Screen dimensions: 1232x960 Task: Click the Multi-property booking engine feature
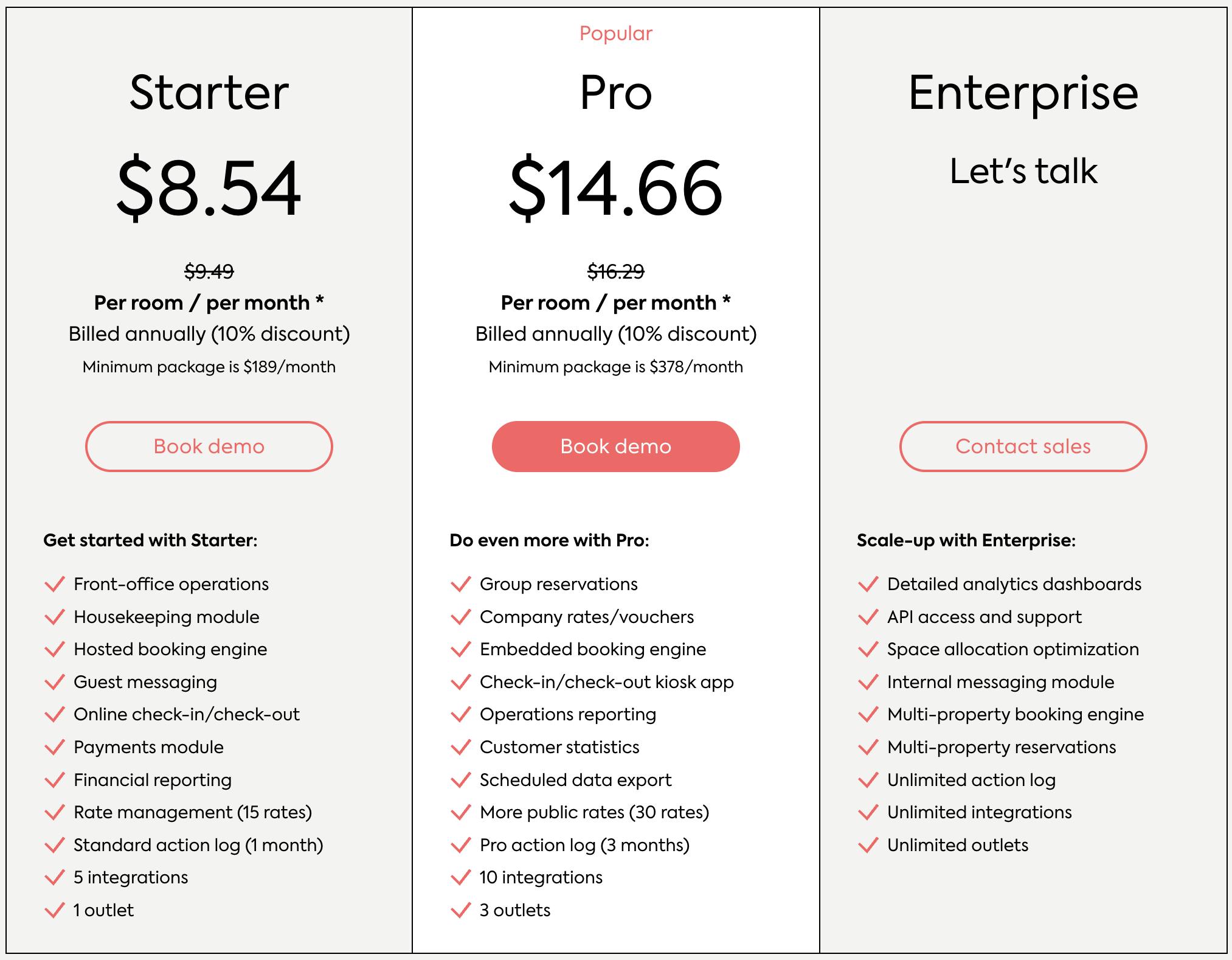point(1015,714)
